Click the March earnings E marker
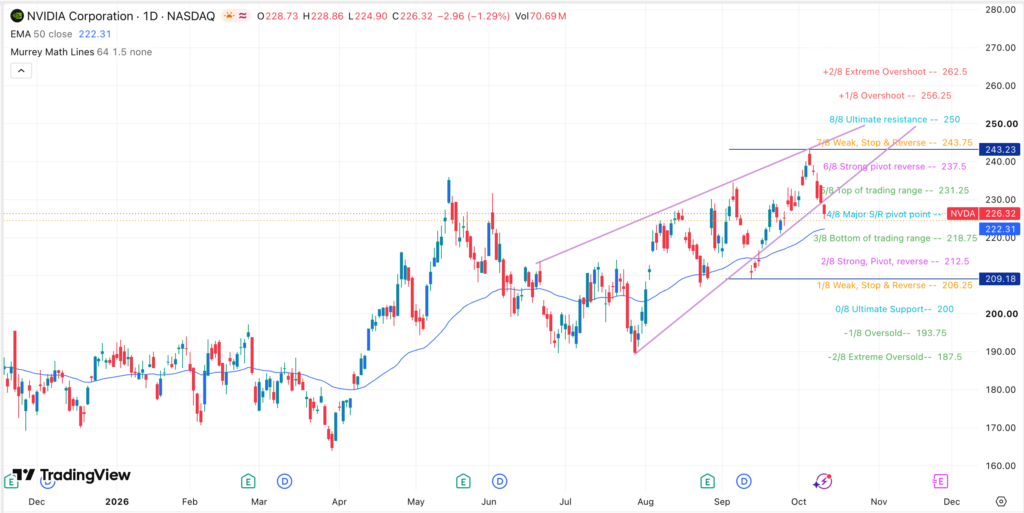The image size is (1024, 513). (x=248, y=481)
